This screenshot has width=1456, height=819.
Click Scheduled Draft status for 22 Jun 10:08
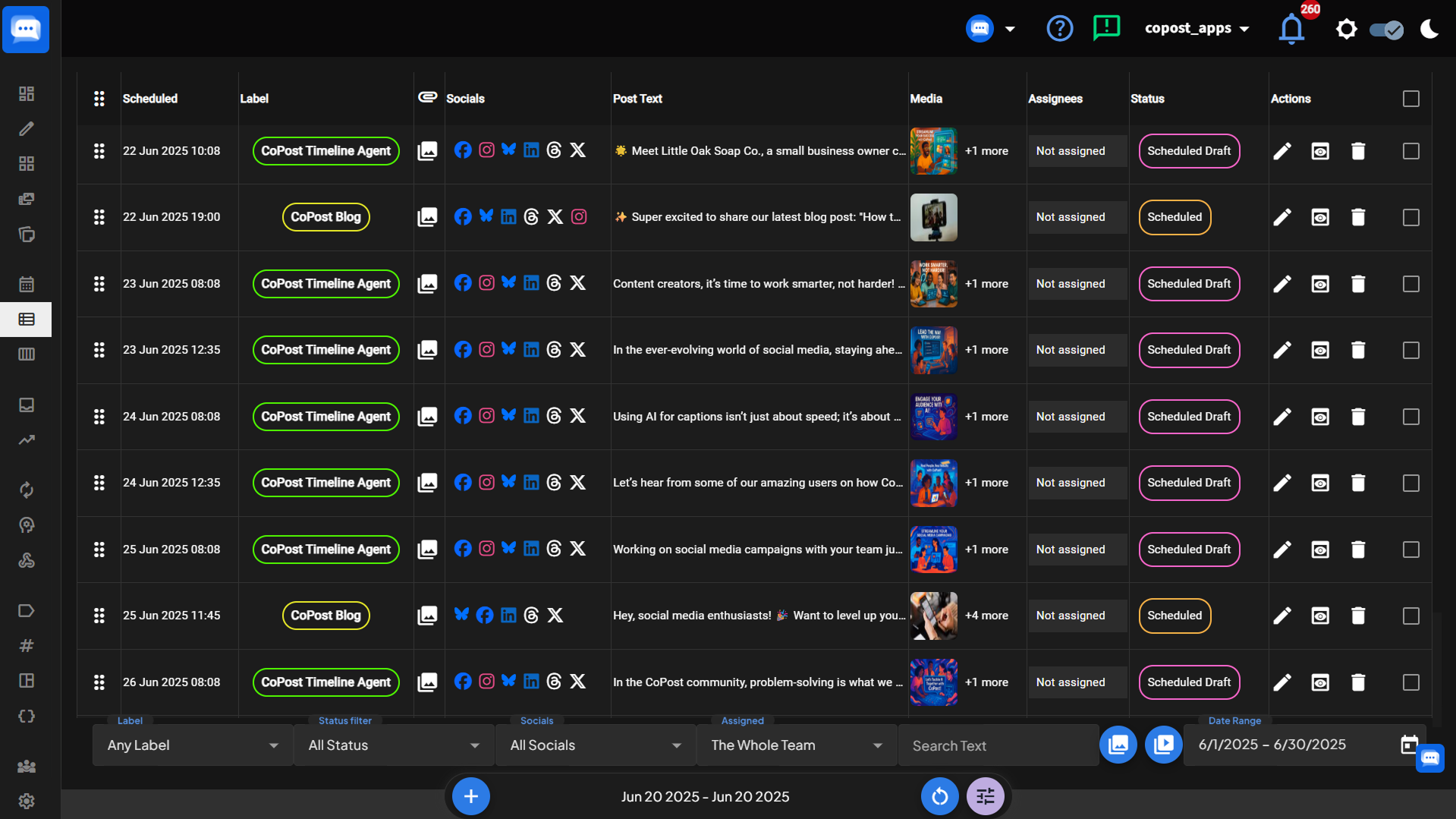[1189, 151]
